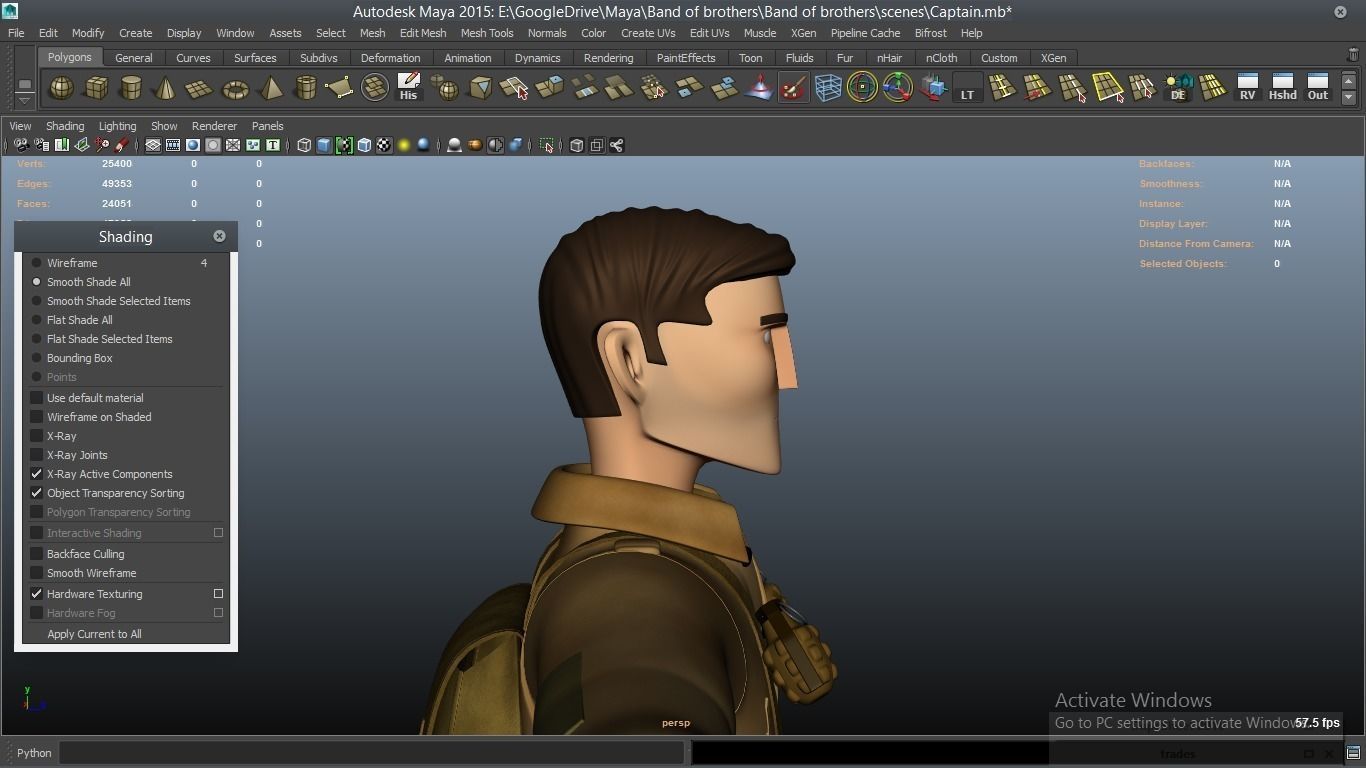Enable Smooth Wireframe checkbox
The width and height of the screenshot is (1366, 768).
pos(37,573)
